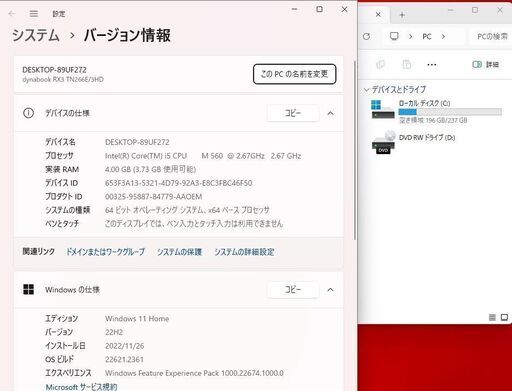Click the version value 22H2

pos(114,332)
